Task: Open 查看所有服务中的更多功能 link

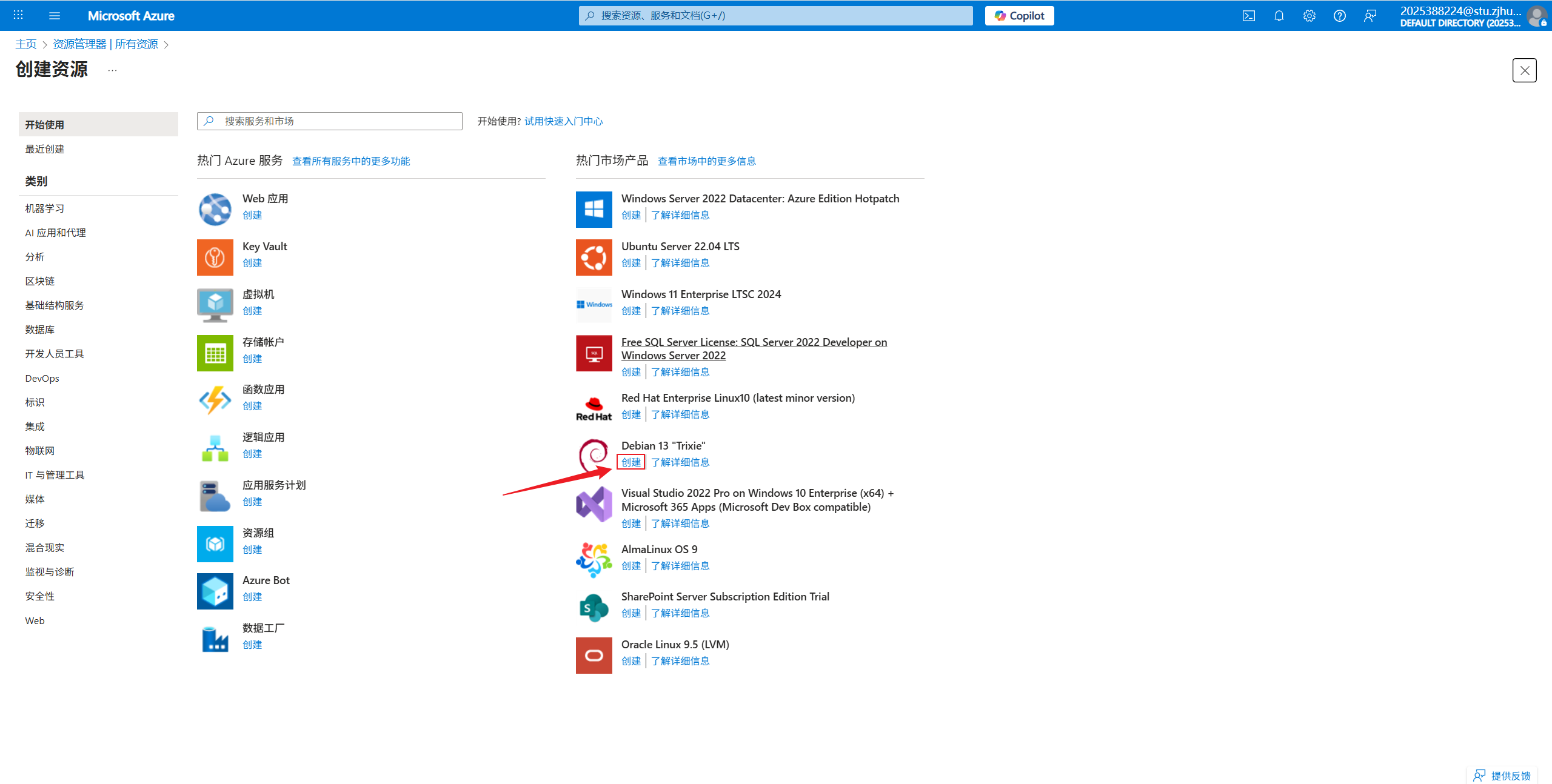Action: (x=351, y=161)
